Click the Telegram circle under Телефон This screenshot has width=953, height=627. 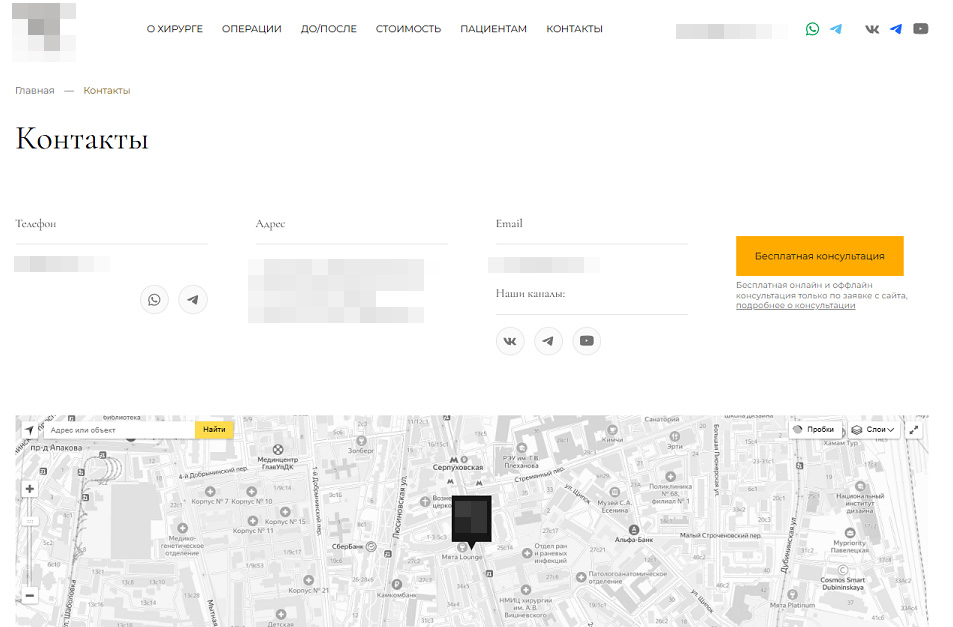coord(193,300)
